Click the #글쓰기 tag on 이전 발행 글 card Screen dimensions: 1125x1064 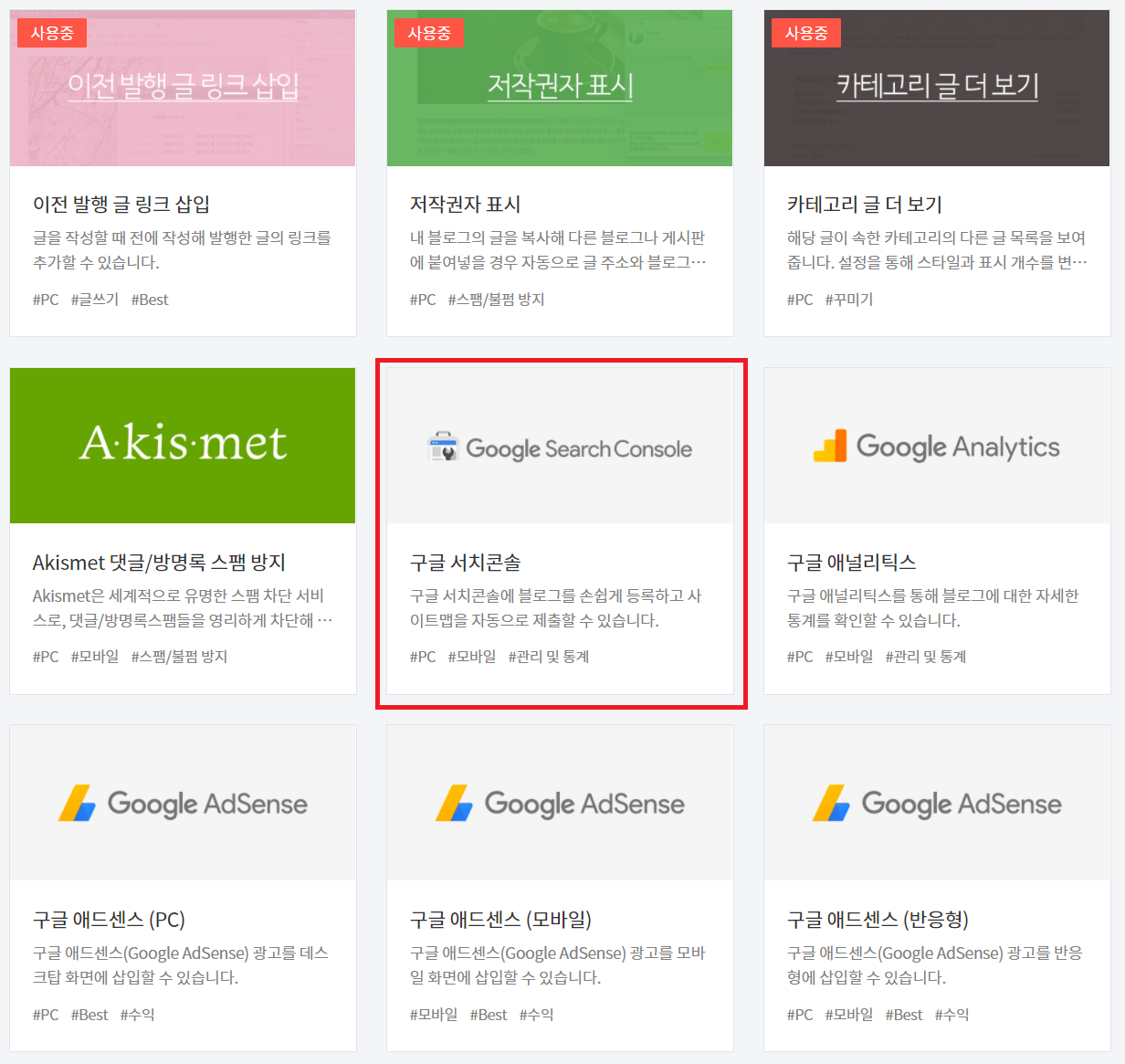(95, 300)
